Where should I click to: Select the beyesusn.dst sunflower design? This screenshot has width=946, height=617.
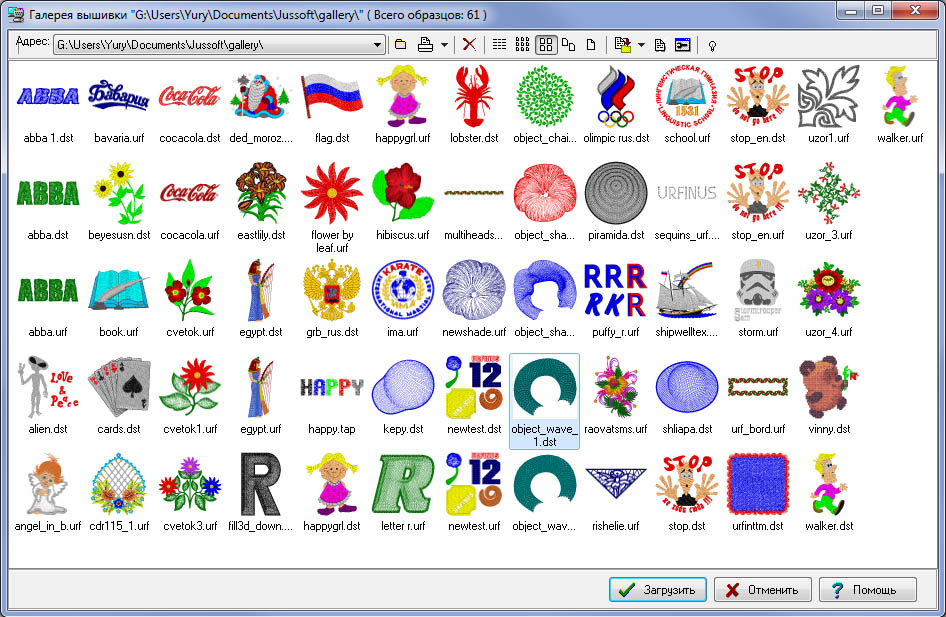[119, 193]
